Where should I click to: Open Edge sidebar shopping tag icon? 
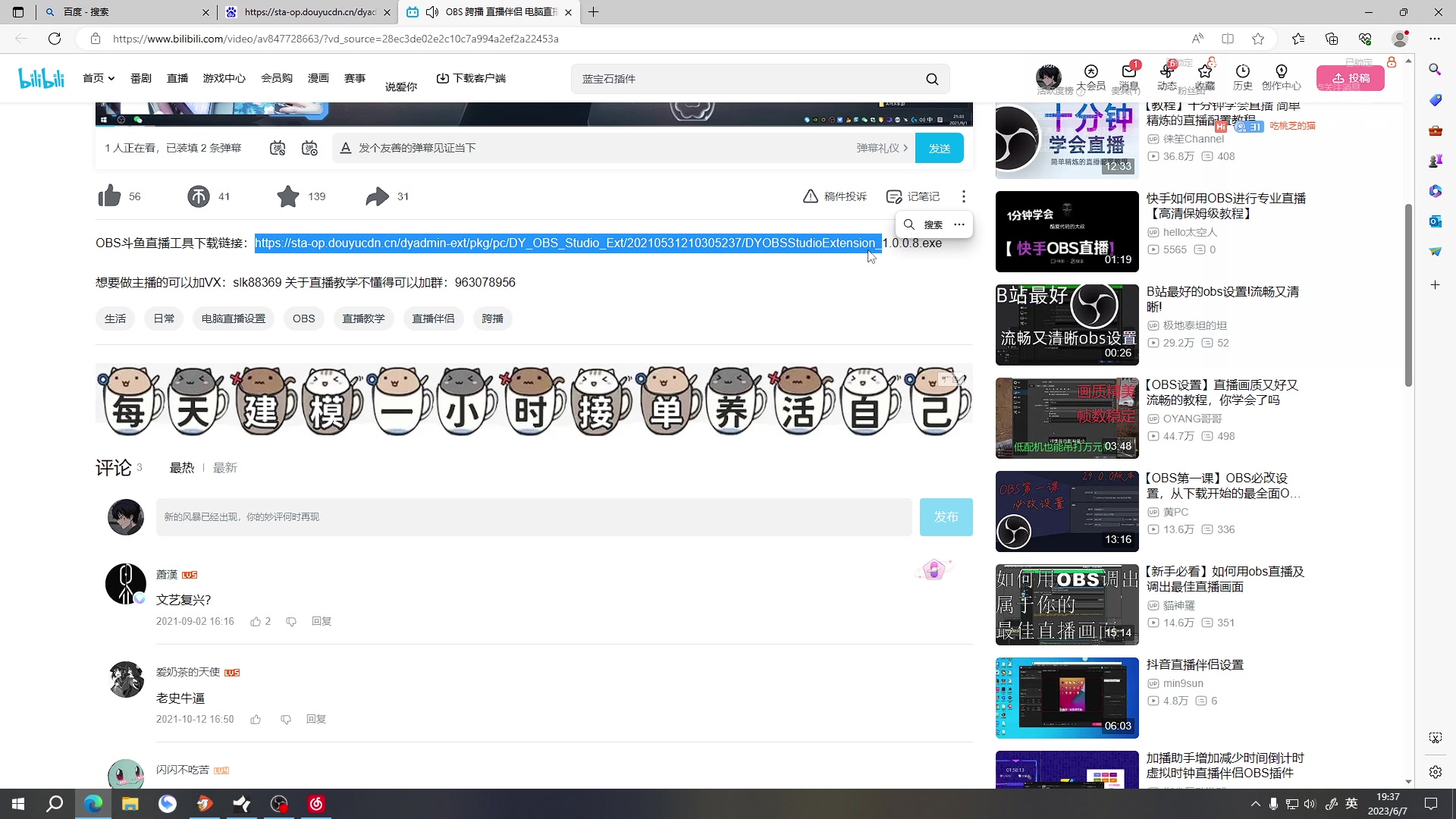point(1435,100)
